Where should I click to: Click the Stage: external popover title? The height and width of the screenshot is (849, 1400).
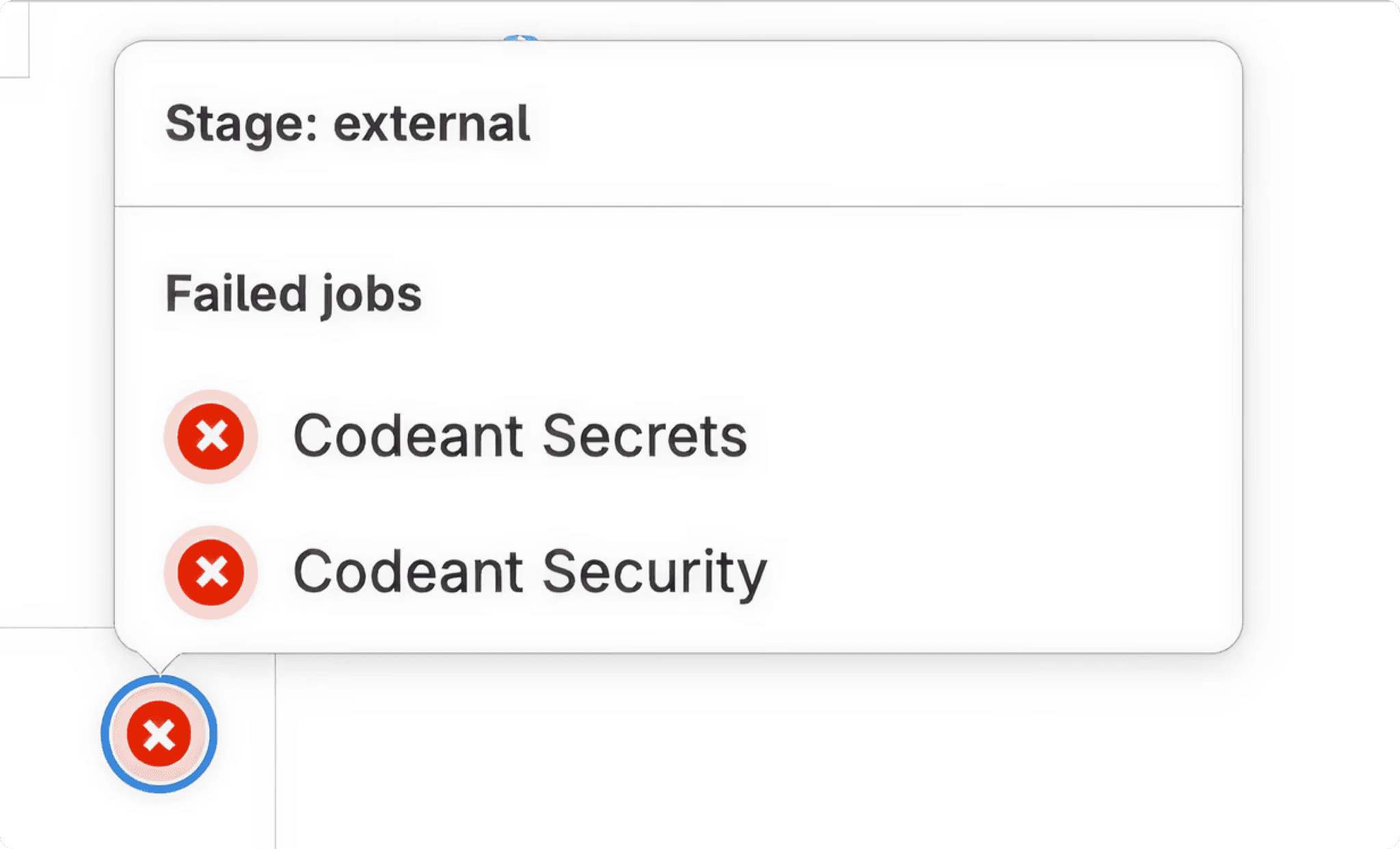click(x=347, y=124)
